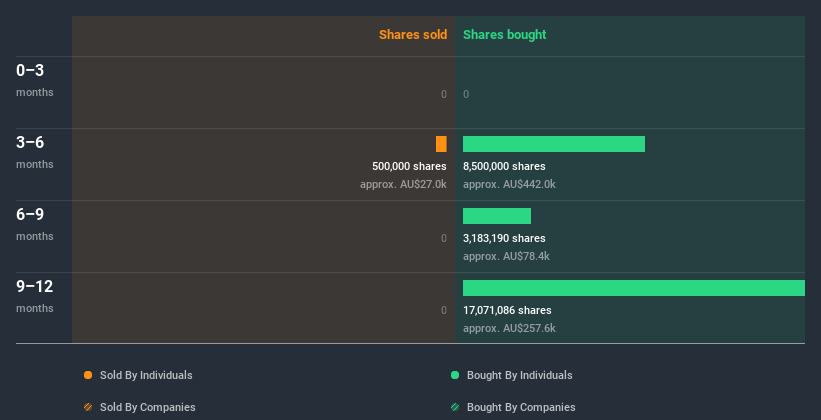The width and height of the screenshot is (821, 420).
Task: Click the orange Sold By Individuals legend dot
Action: pos(88,375)
